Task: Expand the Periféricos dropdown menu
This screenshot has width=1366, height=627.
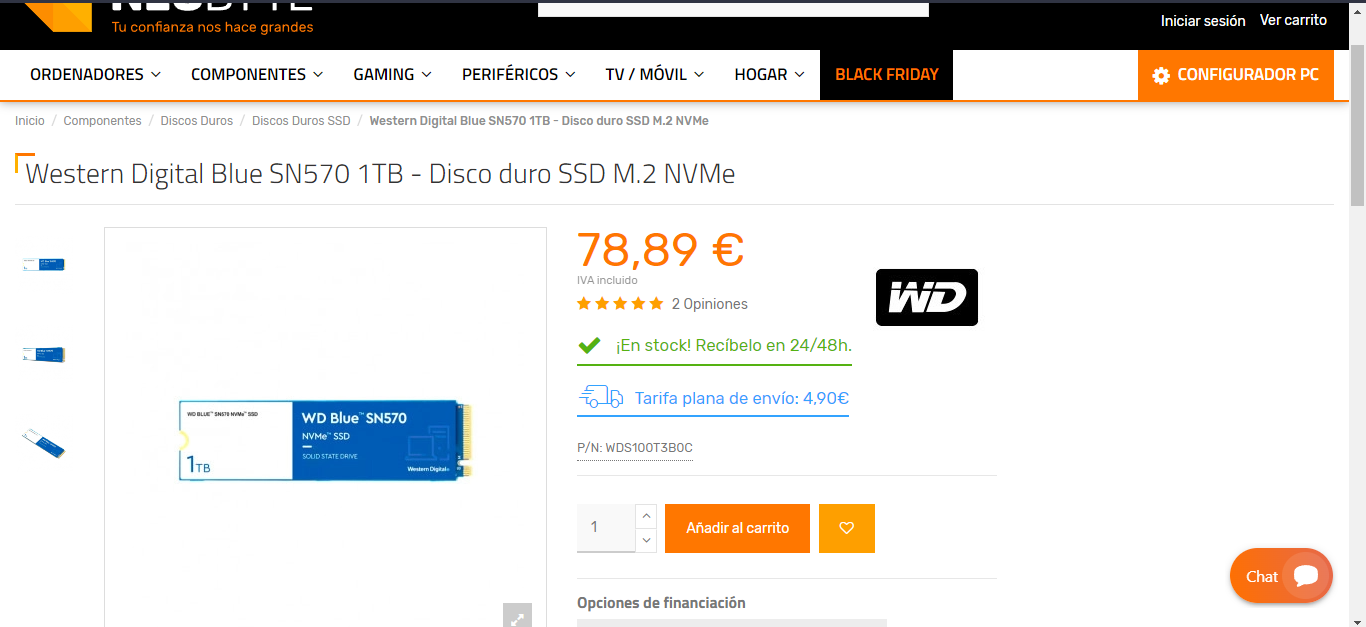Action: point(519,74)
